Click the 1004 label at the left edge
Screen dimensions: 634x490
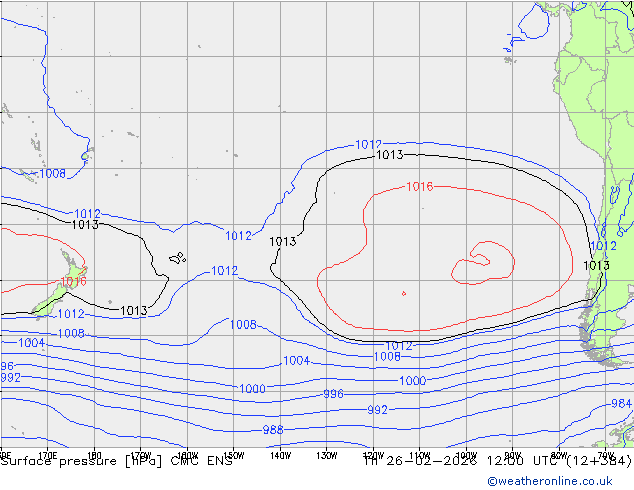point(32,343)
